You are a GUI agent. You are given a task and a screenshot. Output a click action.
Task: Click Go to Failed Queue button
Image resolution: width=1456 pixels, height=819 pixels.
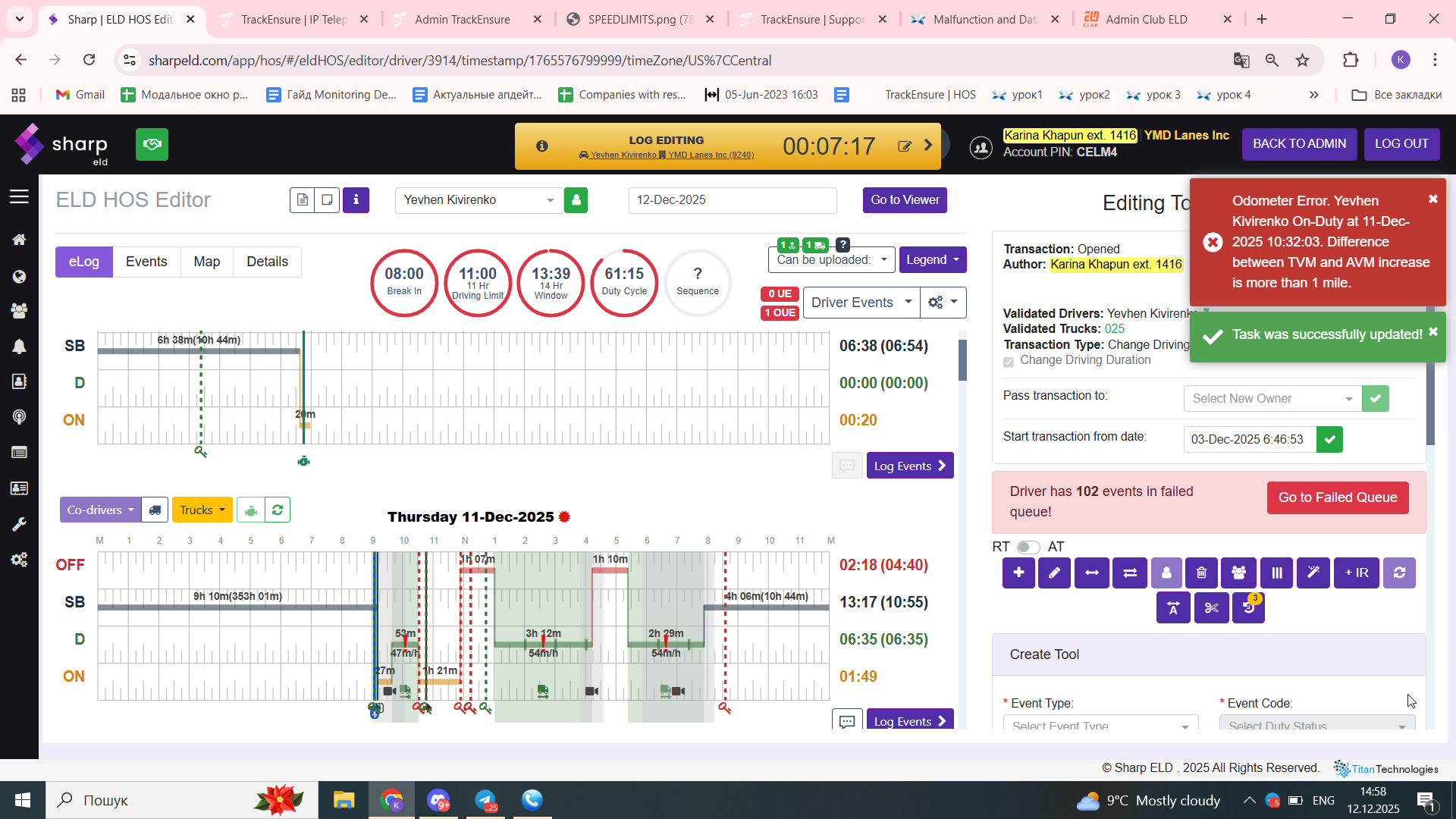click(x=1337, y=497)
